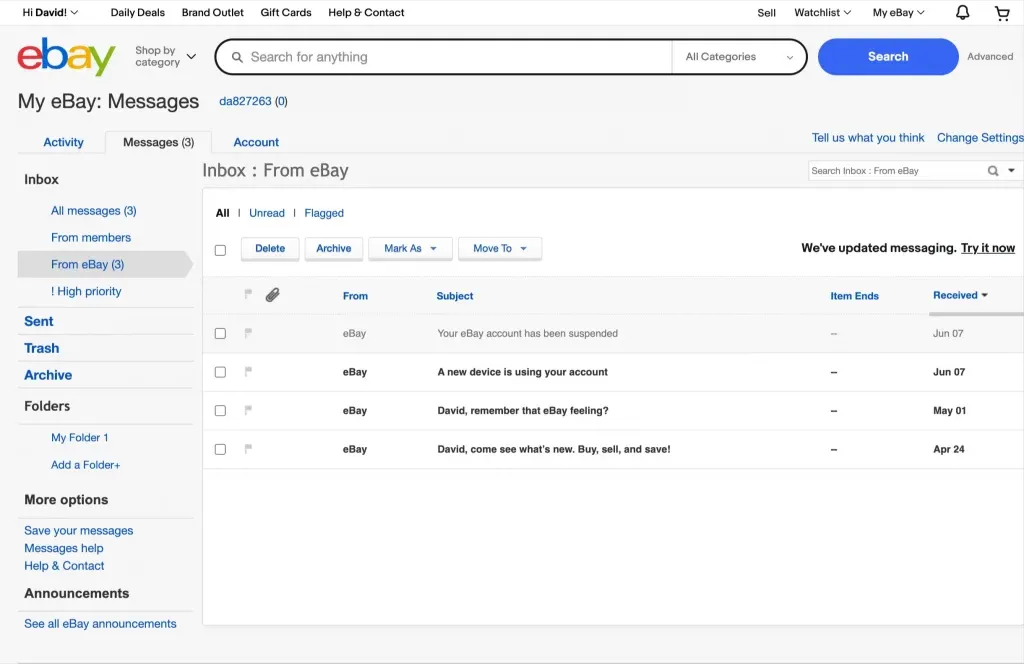Check the 'David, come see what's new' message checkbox
The height and width of the screenshot is (664, 1024).
[x=220, y=449]
